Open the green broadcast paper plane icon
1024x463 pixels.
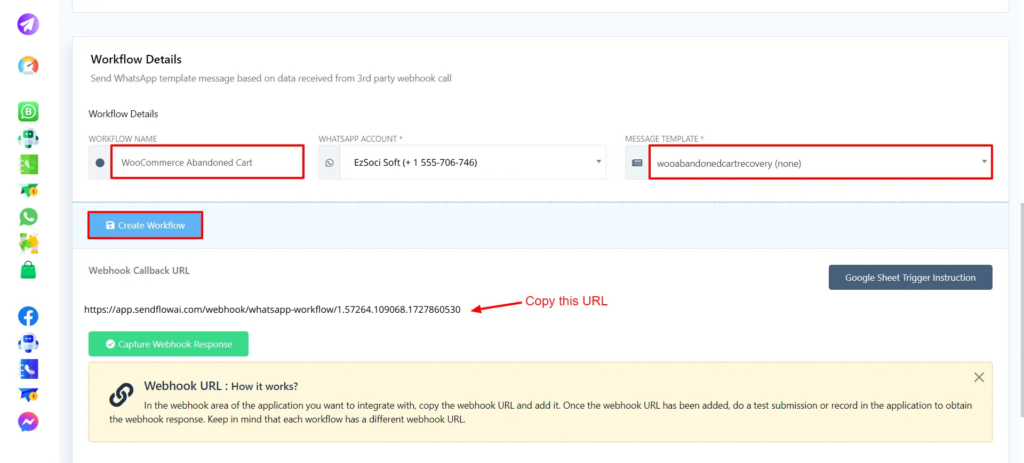tap(28, 191)
